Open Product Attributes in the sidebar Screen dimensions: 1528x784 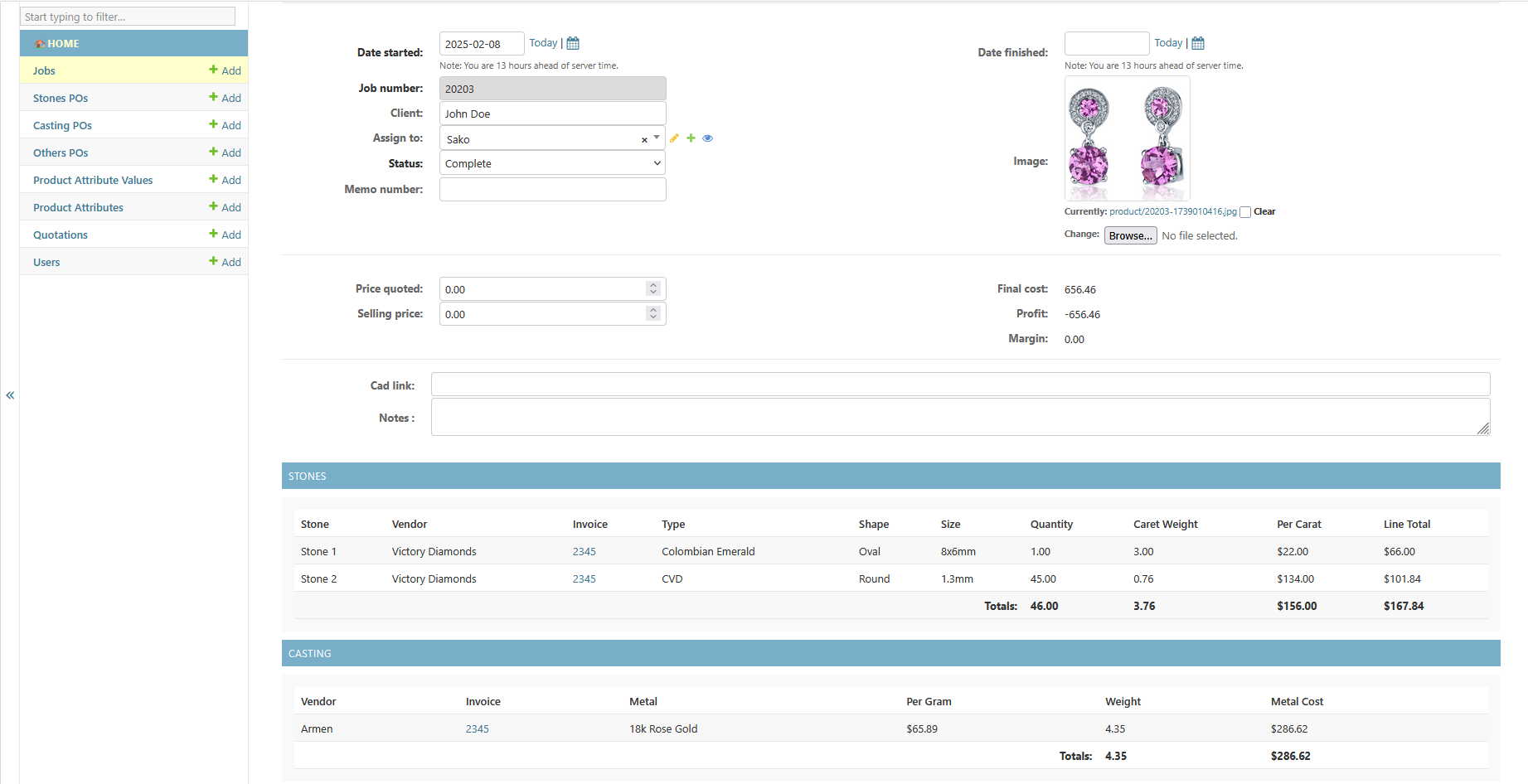tap(78, 207)
